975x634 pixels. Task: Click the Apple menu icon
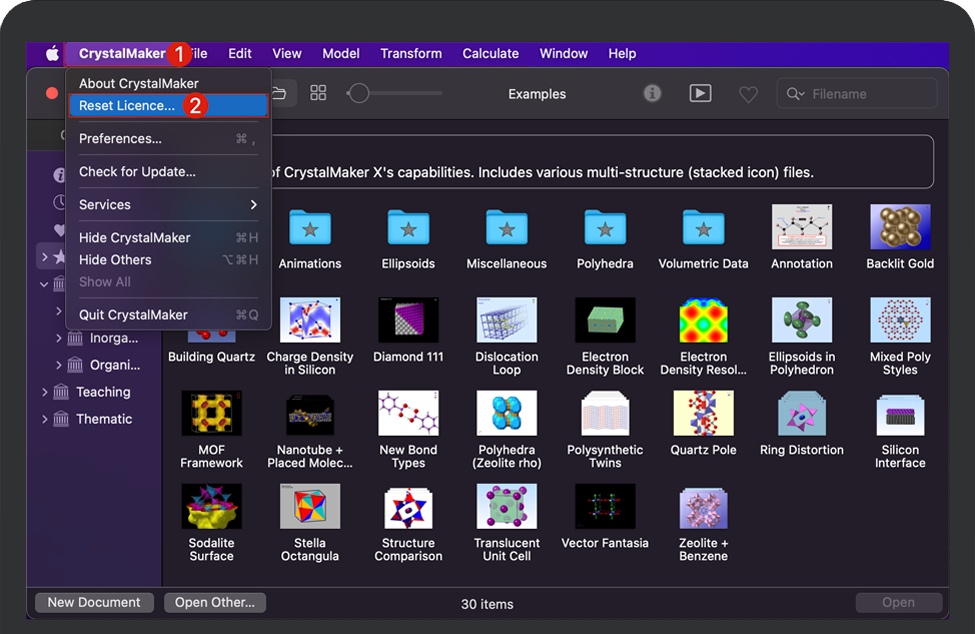[x=52, y=54]
